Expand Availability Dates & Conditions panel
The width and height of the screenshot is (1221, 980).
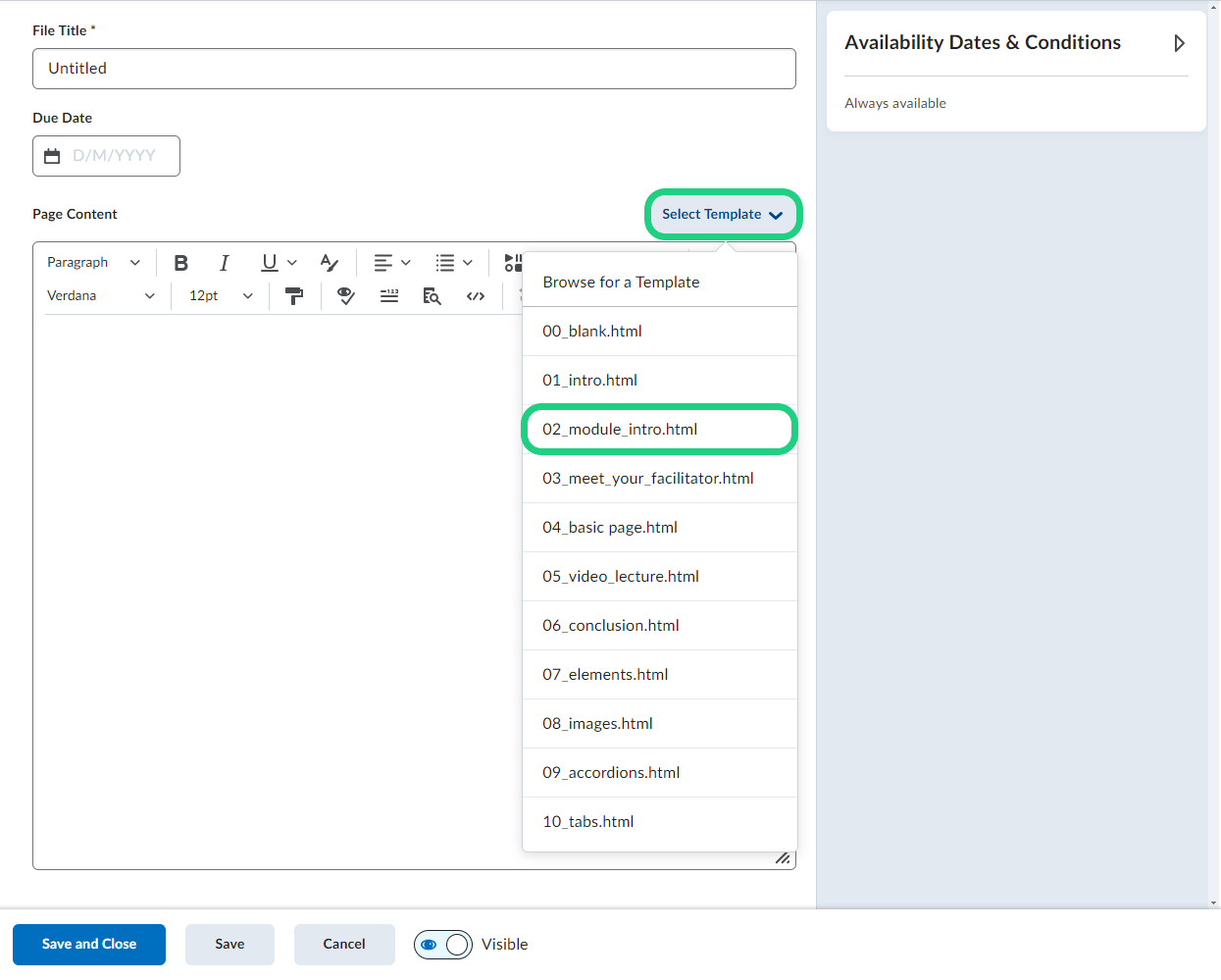pyautogui.click(x=1179, y=43)
